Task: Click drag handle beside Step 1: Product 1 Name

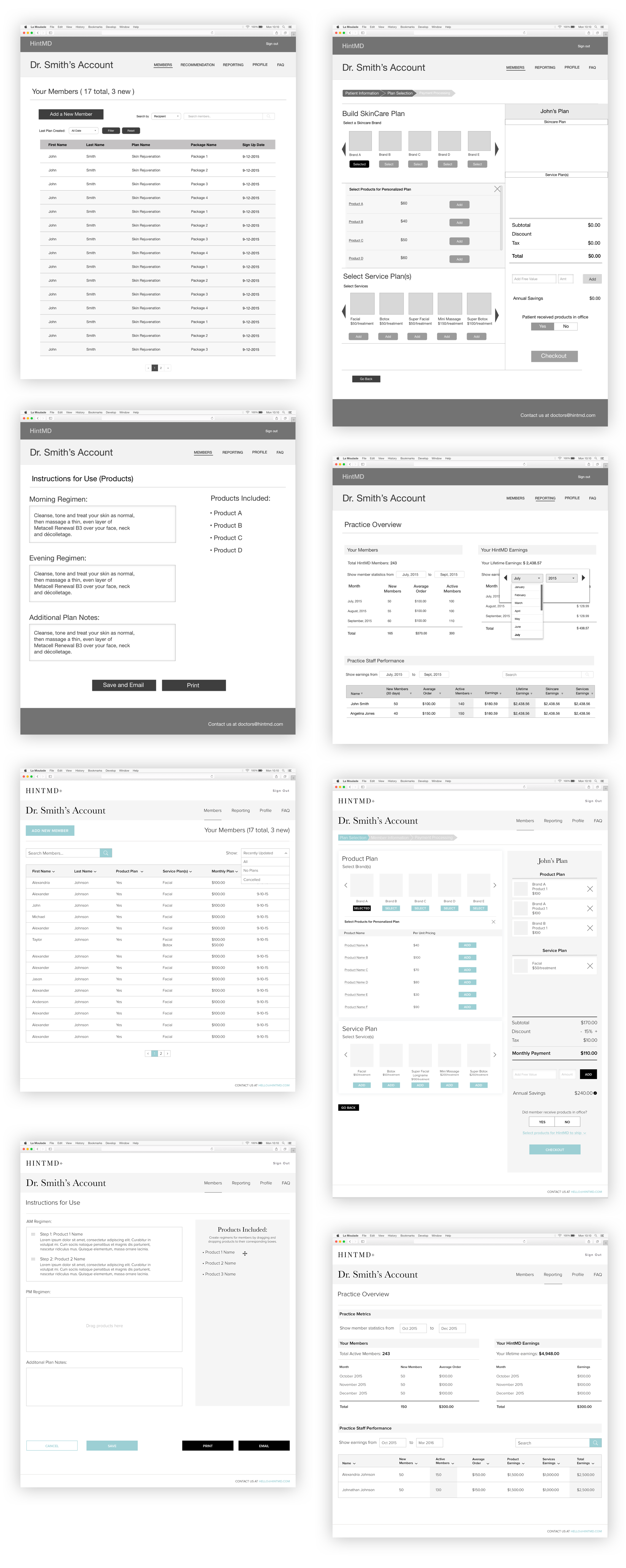Action: coord(33,1234)
